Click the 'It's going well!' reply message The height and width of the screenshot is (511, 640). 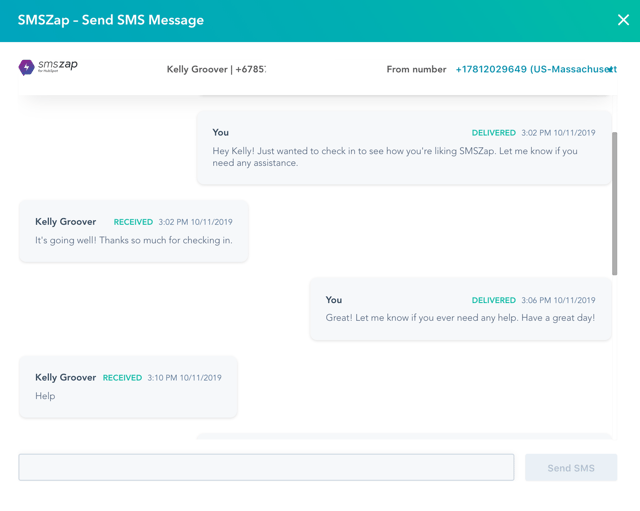pos(133,240)
